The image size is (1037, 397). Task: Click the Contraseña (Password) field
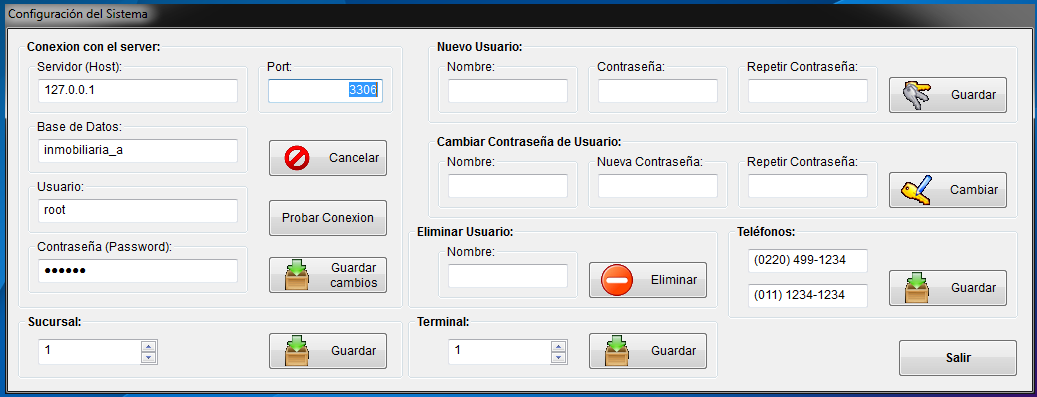click(x=138, y=271)
